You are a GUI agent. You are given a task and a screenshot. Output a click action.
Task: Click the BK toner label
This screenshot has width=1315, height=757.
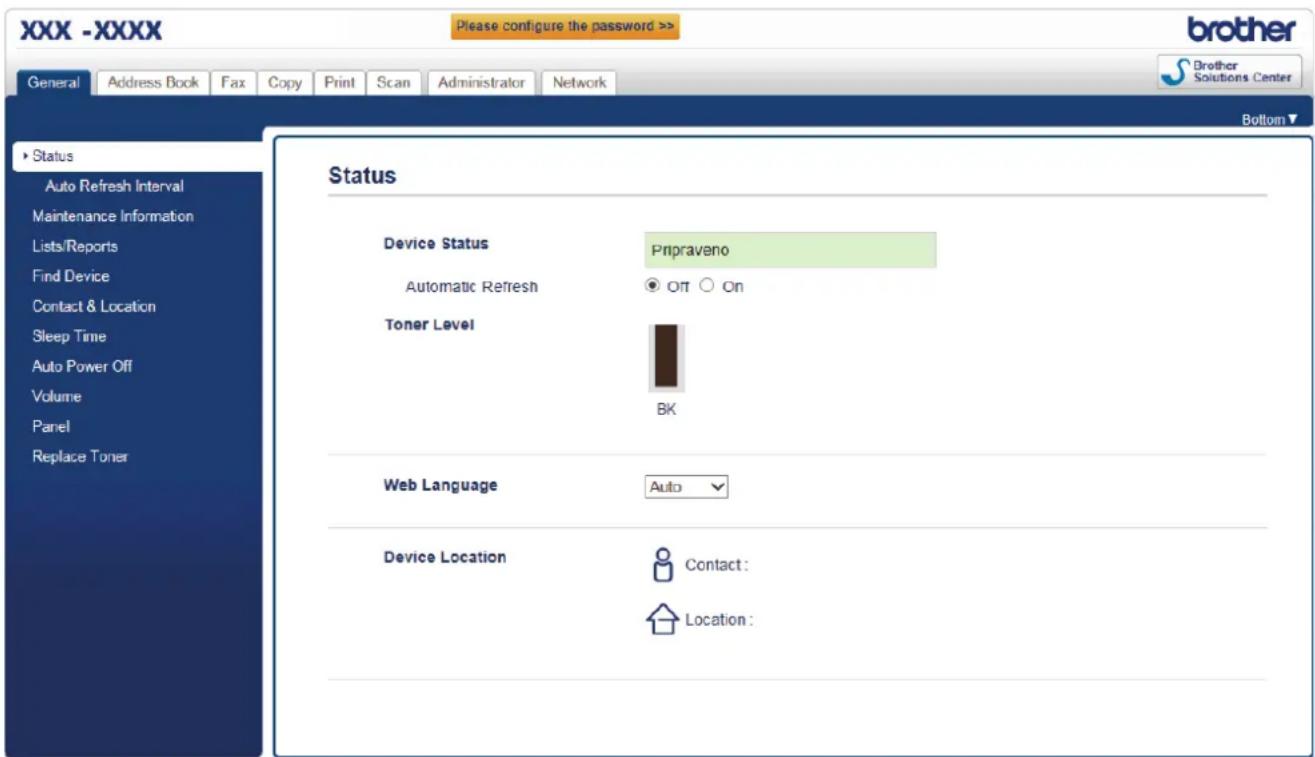tap(666, 409)
